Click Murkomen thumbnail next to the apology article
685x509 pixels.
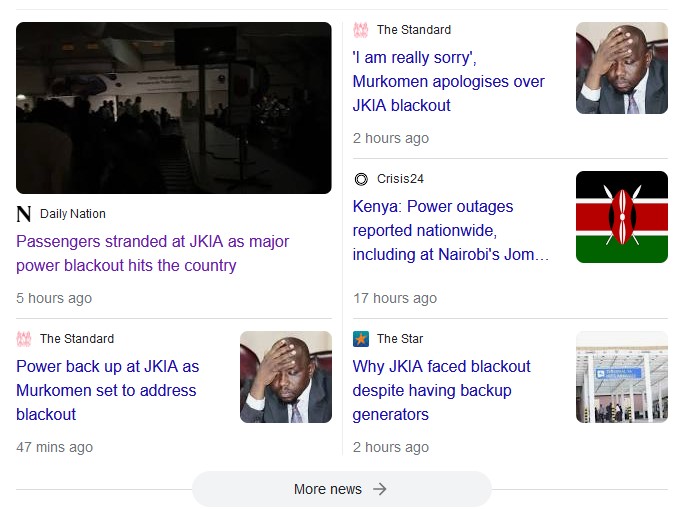pyautogui.click(x=622, y=68)
